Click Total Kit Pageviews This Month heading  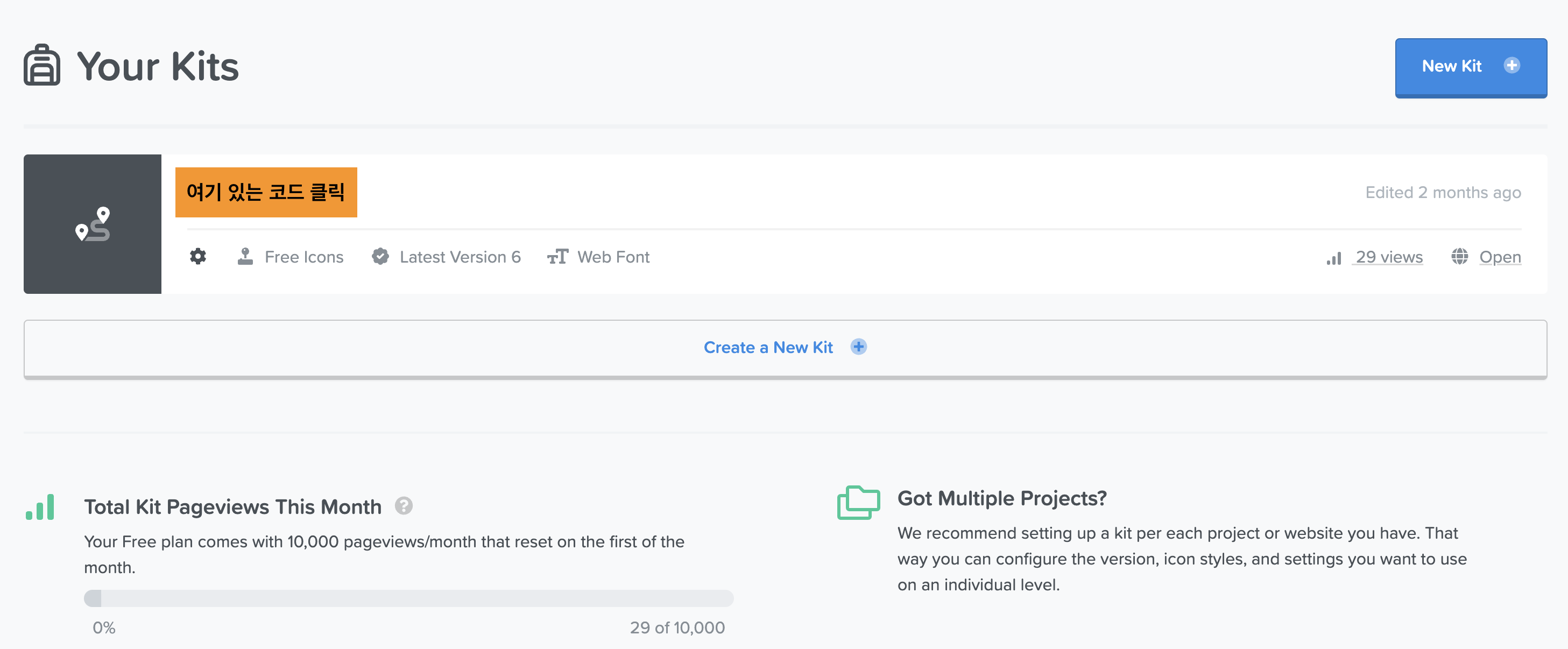coord(232,506)
